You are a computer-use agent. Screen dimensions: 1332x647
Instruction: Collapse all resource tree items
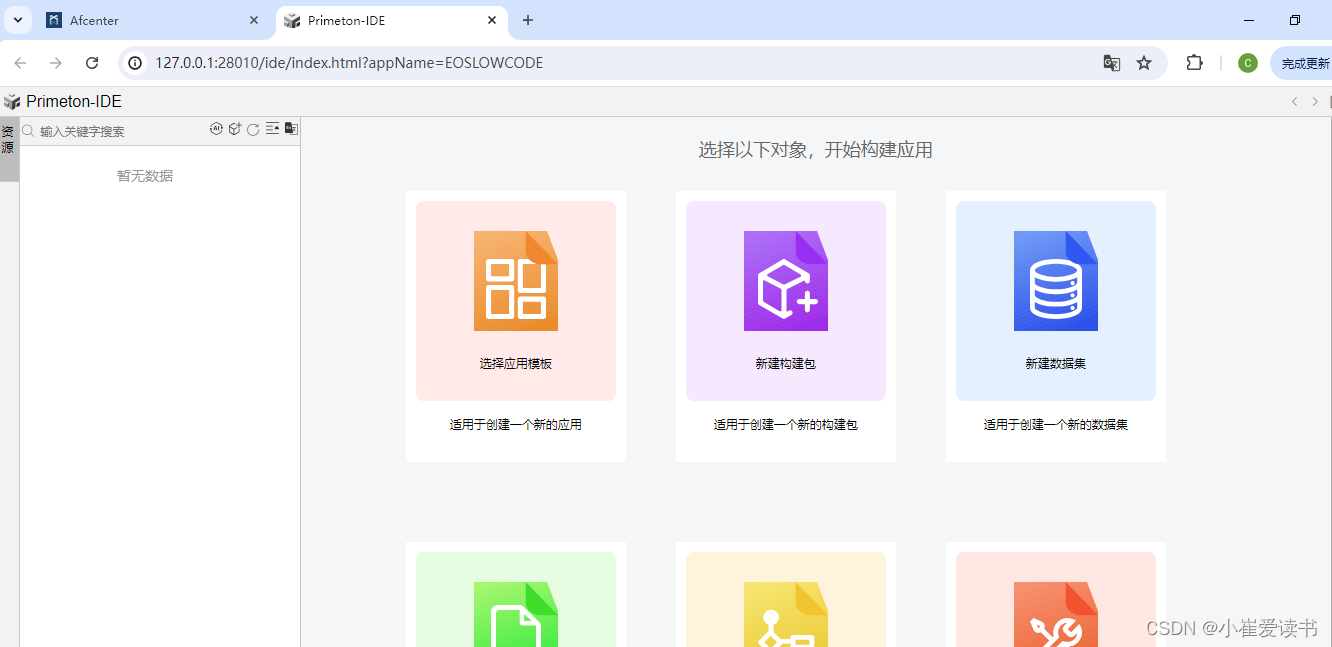coord(272,129)
